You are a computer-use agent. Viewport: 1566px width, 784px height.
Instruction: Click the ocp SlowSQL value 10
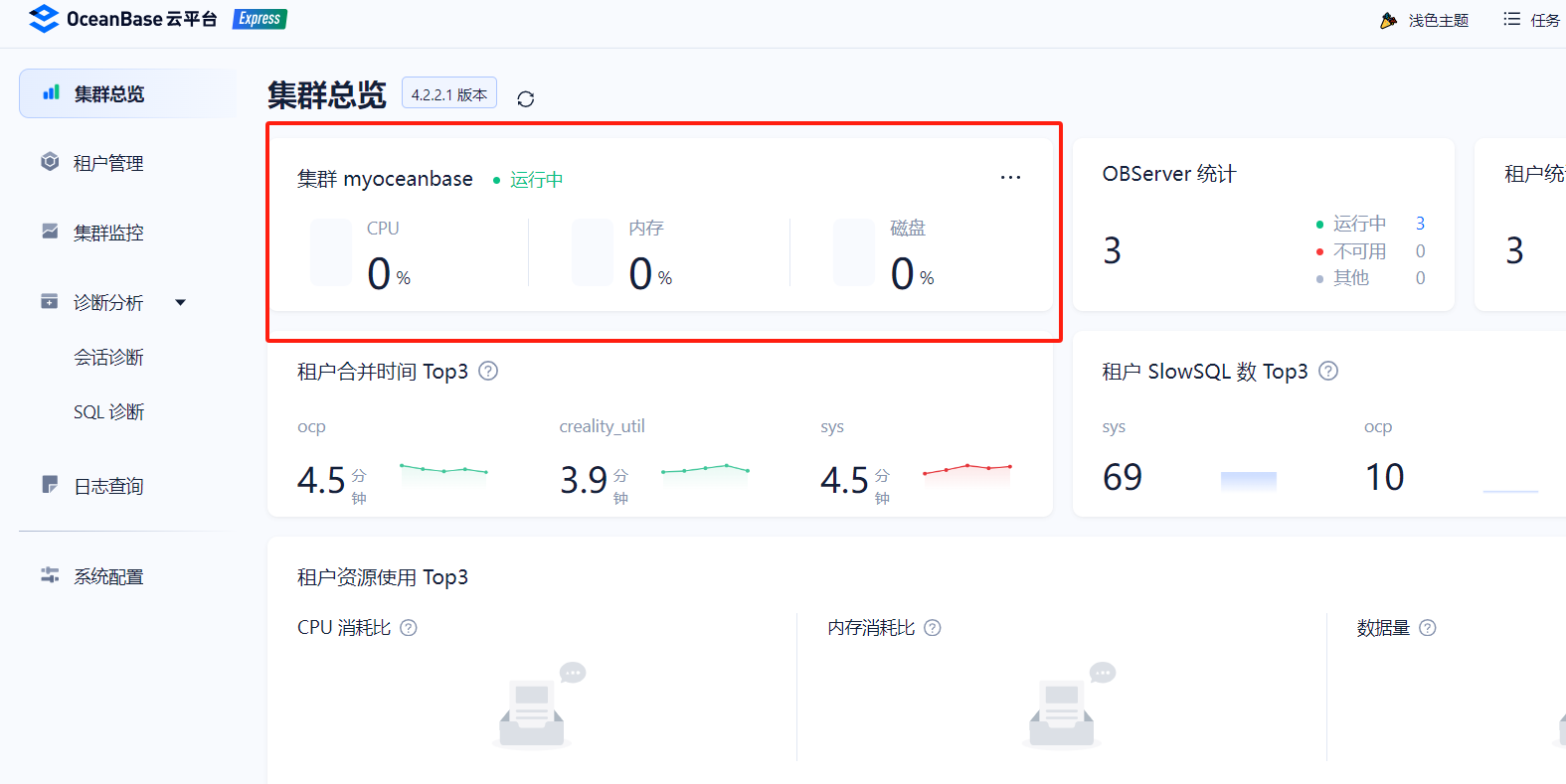(x=1384, y=477)
